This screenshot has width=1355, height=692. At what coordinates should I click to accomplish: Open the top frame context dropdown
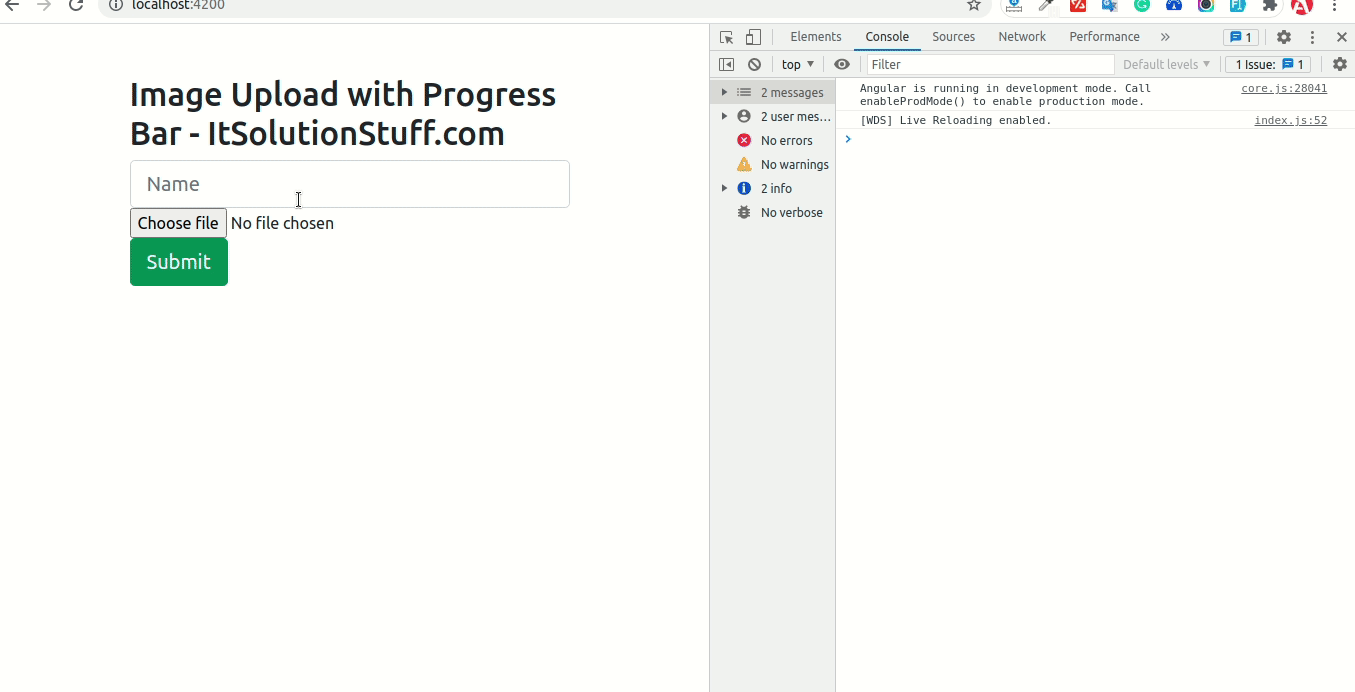(x=797, y=63)
